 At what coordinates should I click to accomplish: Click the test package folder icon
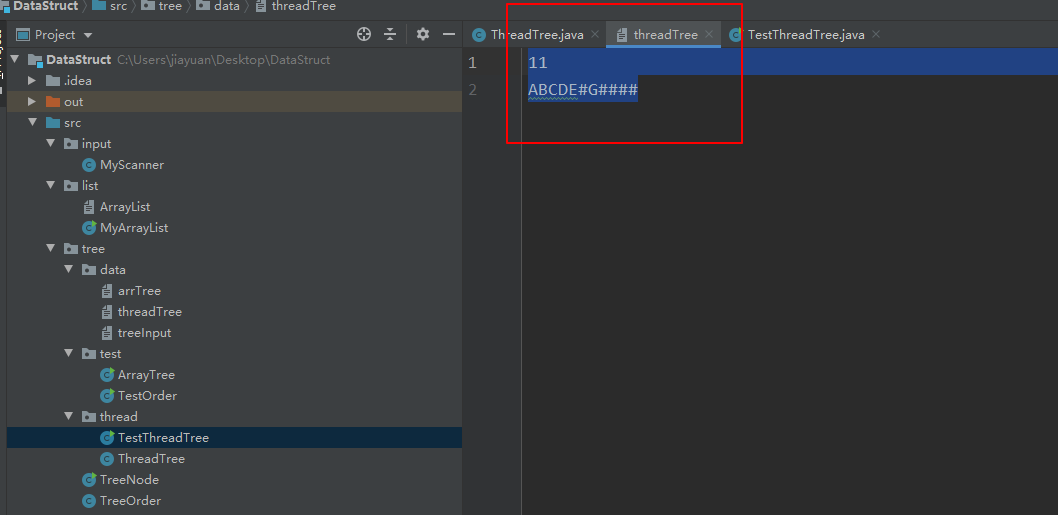pos(89,354)
